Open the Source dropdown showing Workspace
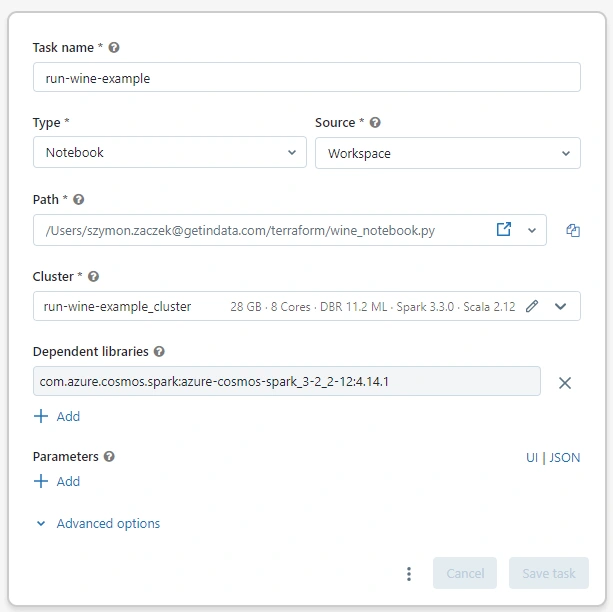Viewport: 613px width, 612px height. click(447, 154)
